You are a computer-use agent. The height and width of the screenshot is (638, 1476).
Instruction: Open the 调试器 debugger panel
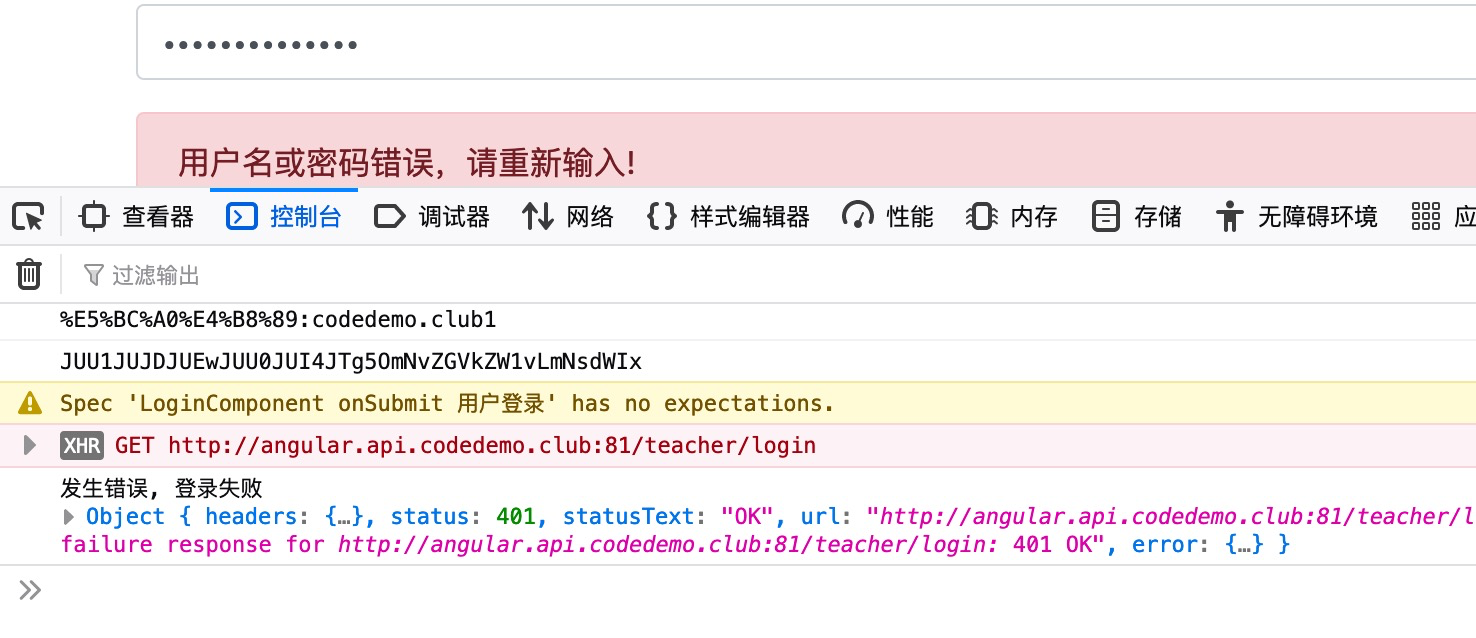pos(432,216)
